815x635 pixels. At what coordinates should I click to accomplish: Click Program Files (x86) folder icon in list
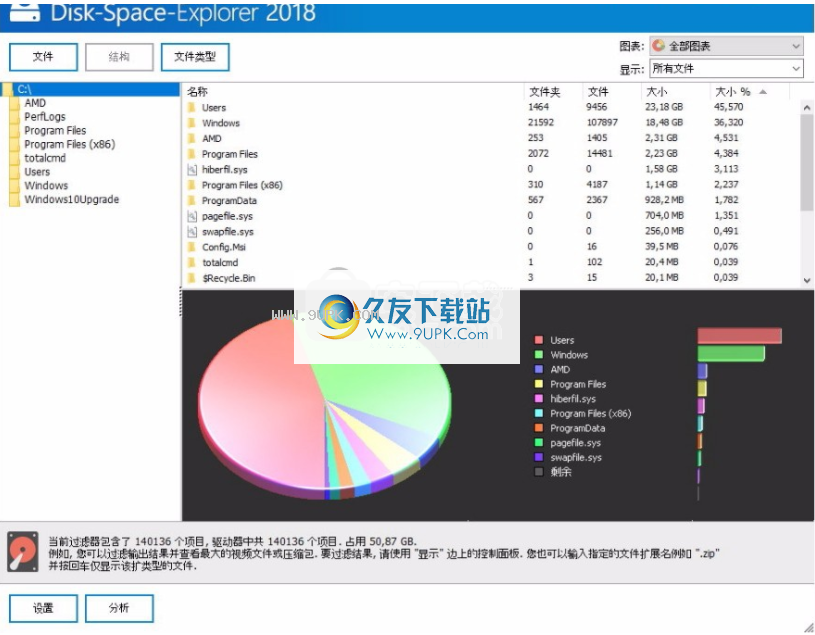(x=192, y=185)
